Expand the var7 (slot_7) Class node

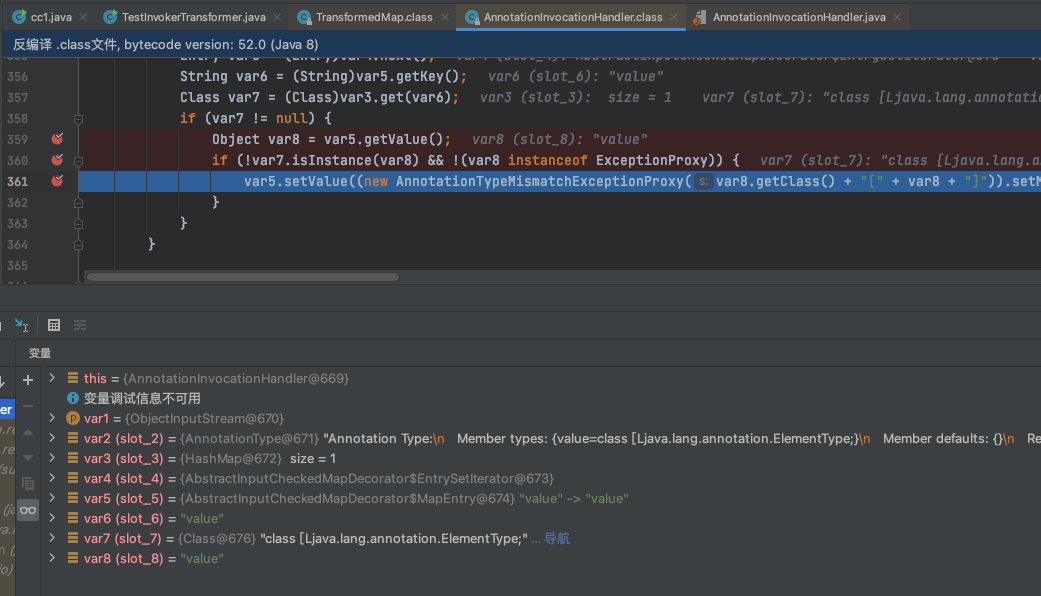(x=52, y=538)
